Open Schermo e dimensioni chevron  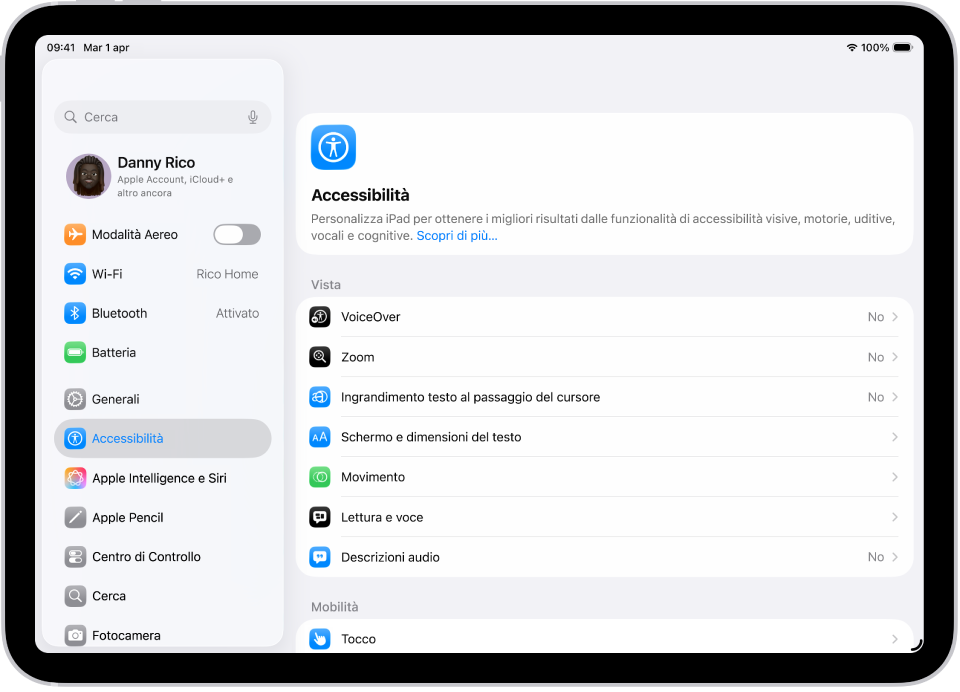pos(893,437)
